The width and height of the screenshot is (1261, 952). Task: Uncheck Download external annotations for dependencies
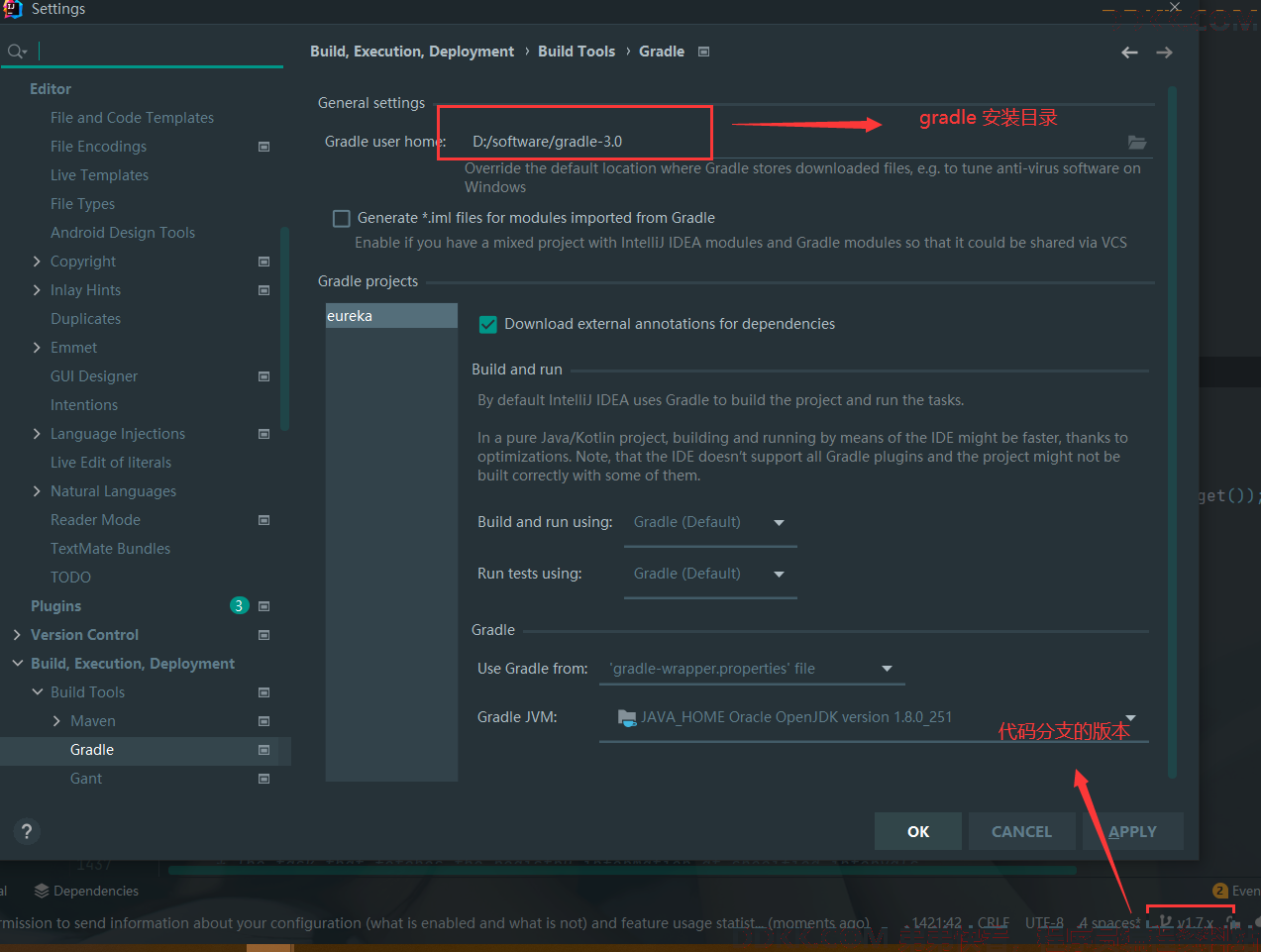(x=487, y=324)
